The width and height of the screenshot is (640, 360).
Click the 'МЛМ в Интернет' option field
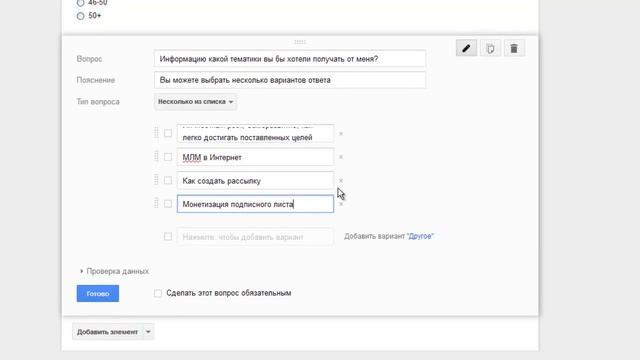tap(255, 157)
